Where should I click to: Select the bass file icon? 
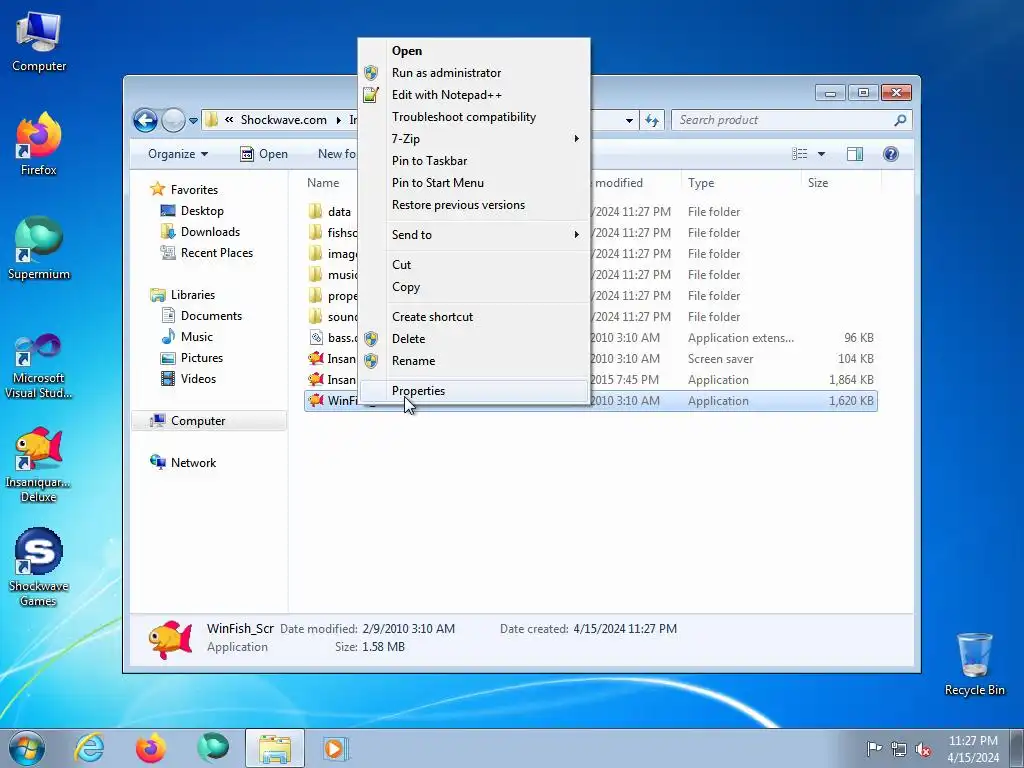tap(316, 338)
